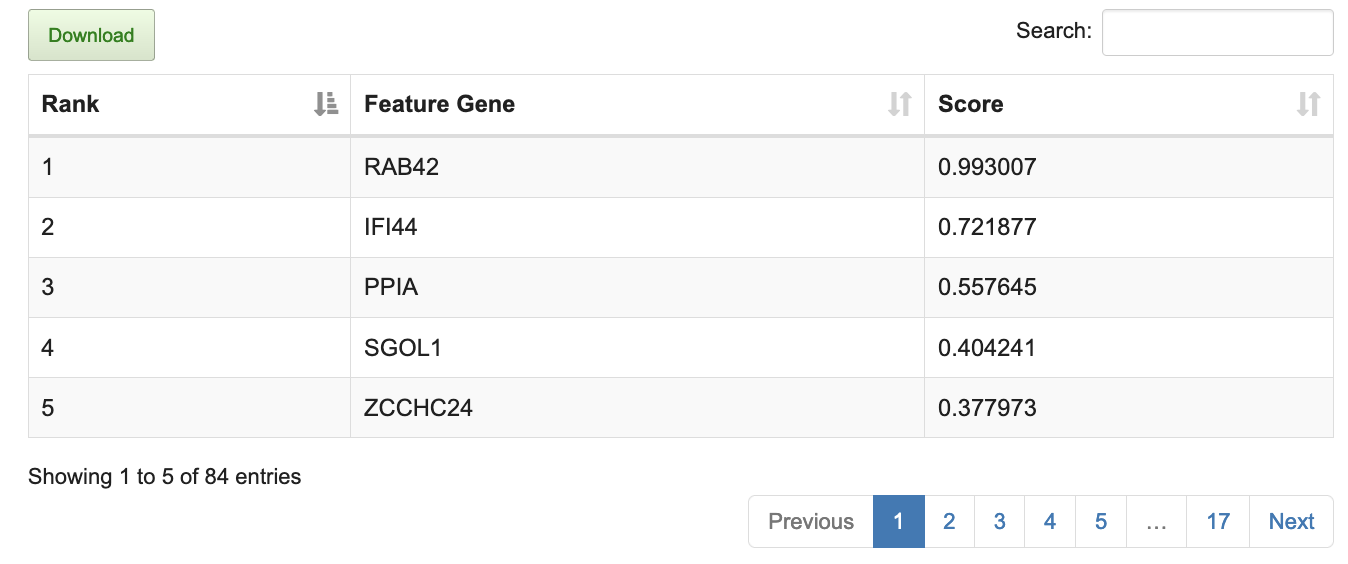Click the SGOL1 score value 0.404241

point(987,348)
